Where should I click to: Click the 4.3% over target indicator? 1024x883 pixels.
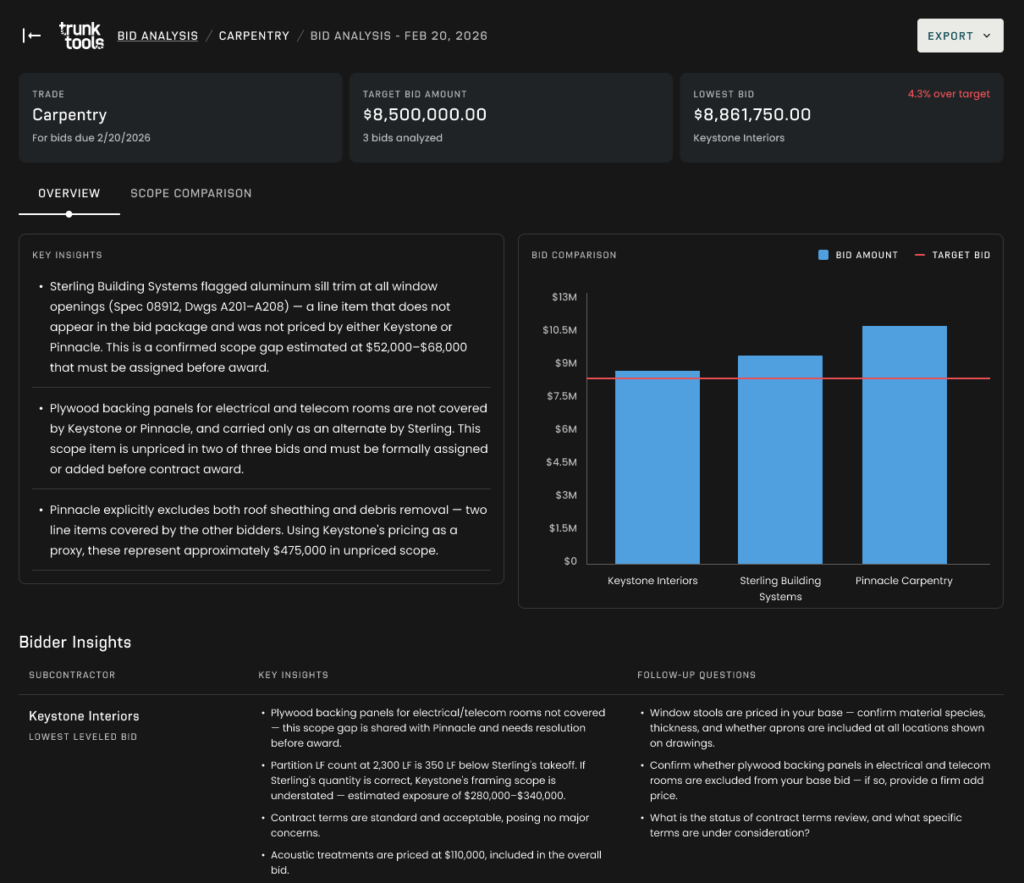[948, 94]
